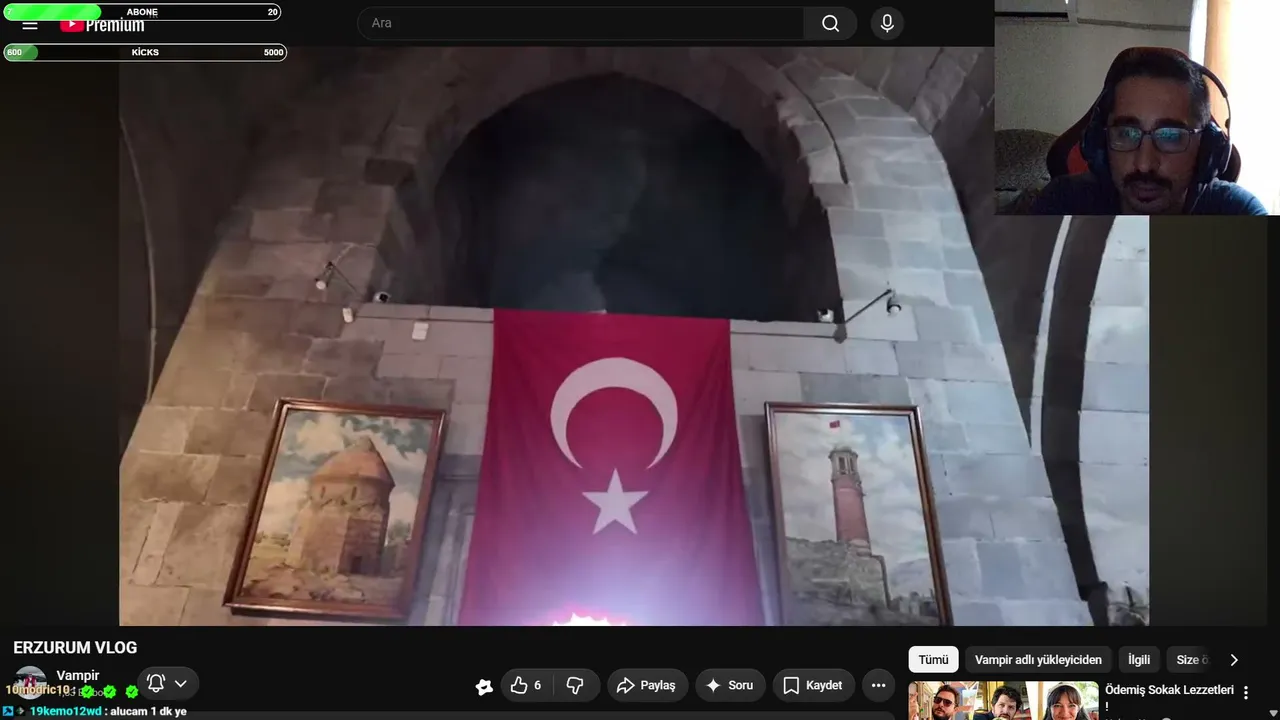Screen dimensions: 1280x720
Task: Expand the subscription options chevron
Action: coord(181,683)
